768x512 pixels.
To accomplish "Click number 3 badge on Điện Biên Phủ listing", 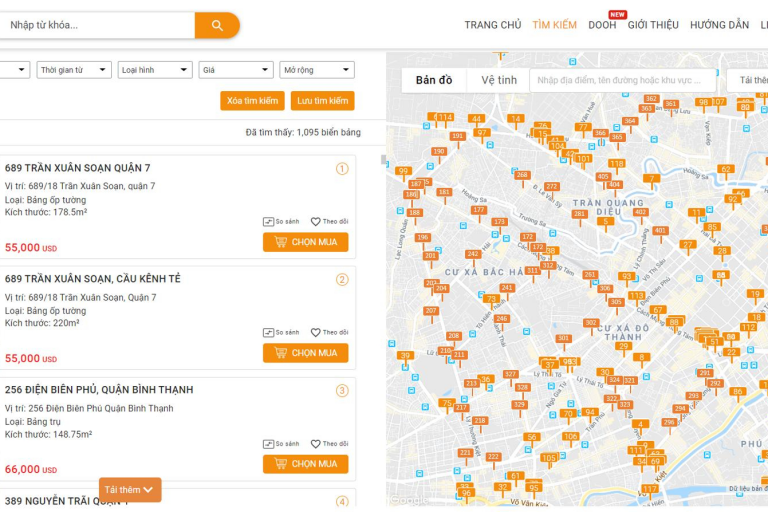I will pyautogui.click(x=342, y=391).
